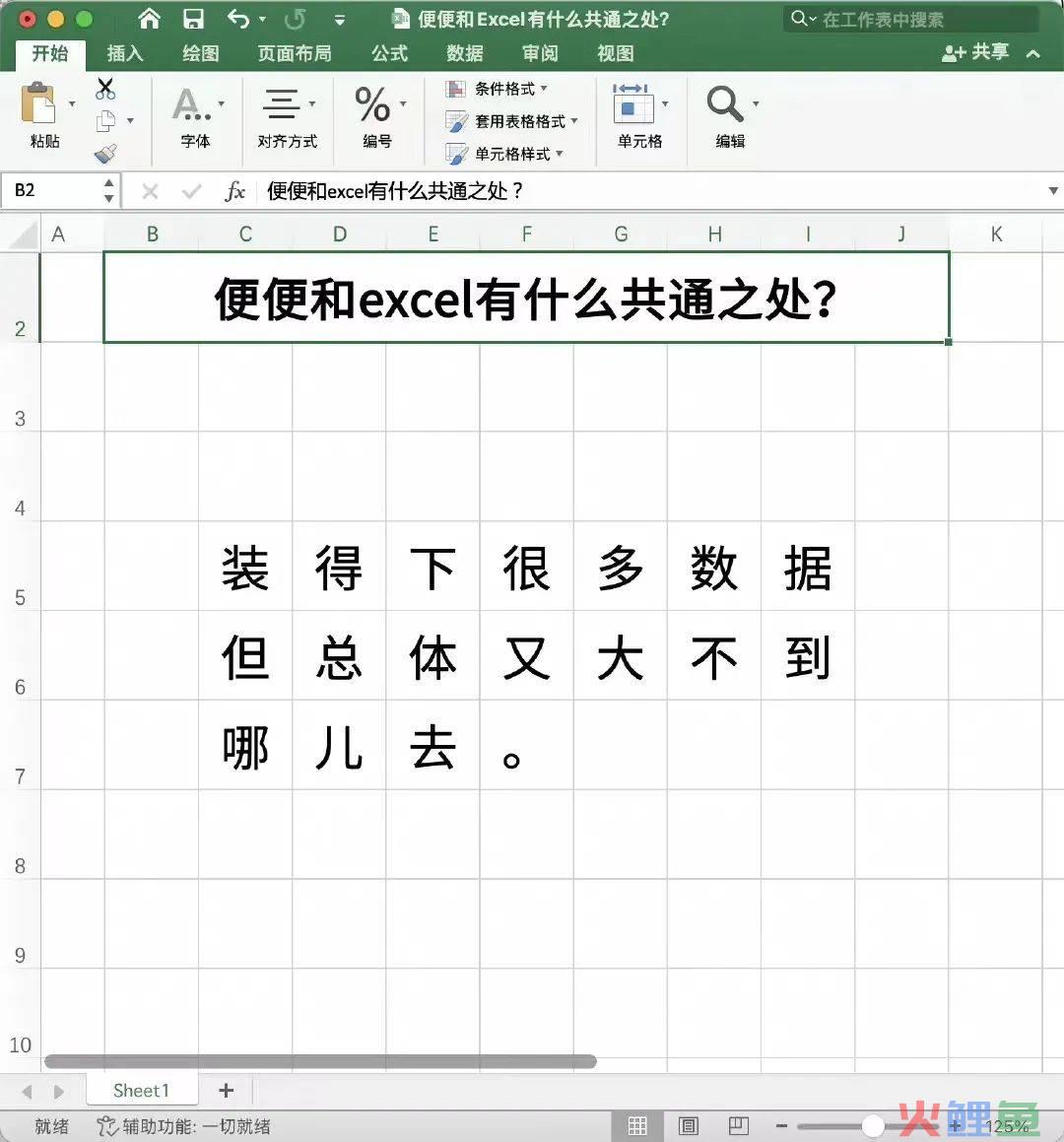Cut selection with the scissors icon
The image size is (1064, 1142).
pyautogui.click(x=105, y=88)
